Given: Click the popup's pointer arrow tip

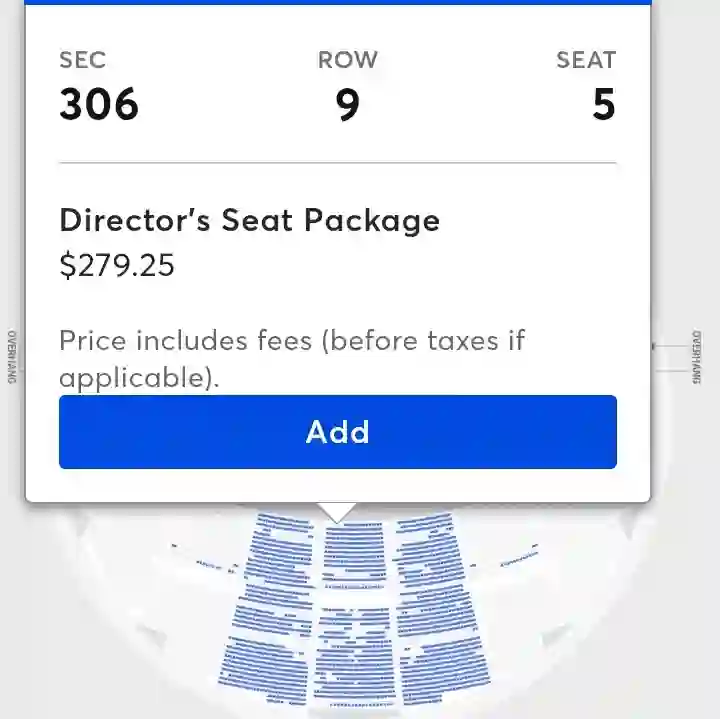Looking at the screenshot, I should coord(337,518).
